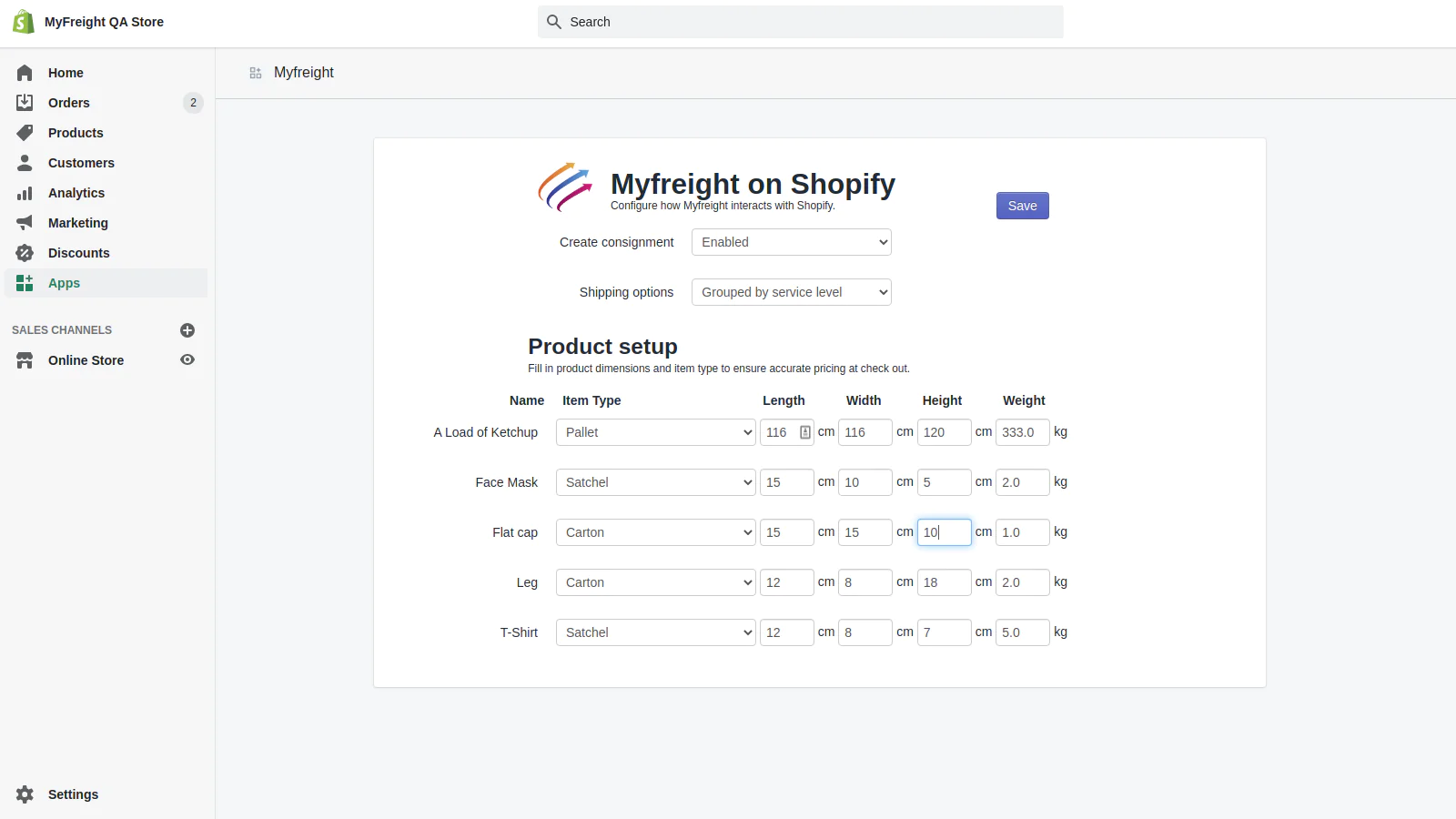This screenshot has height=819, width=1456.
Task: Click the Shopify bag logo icon
Action: pos(24,22)
